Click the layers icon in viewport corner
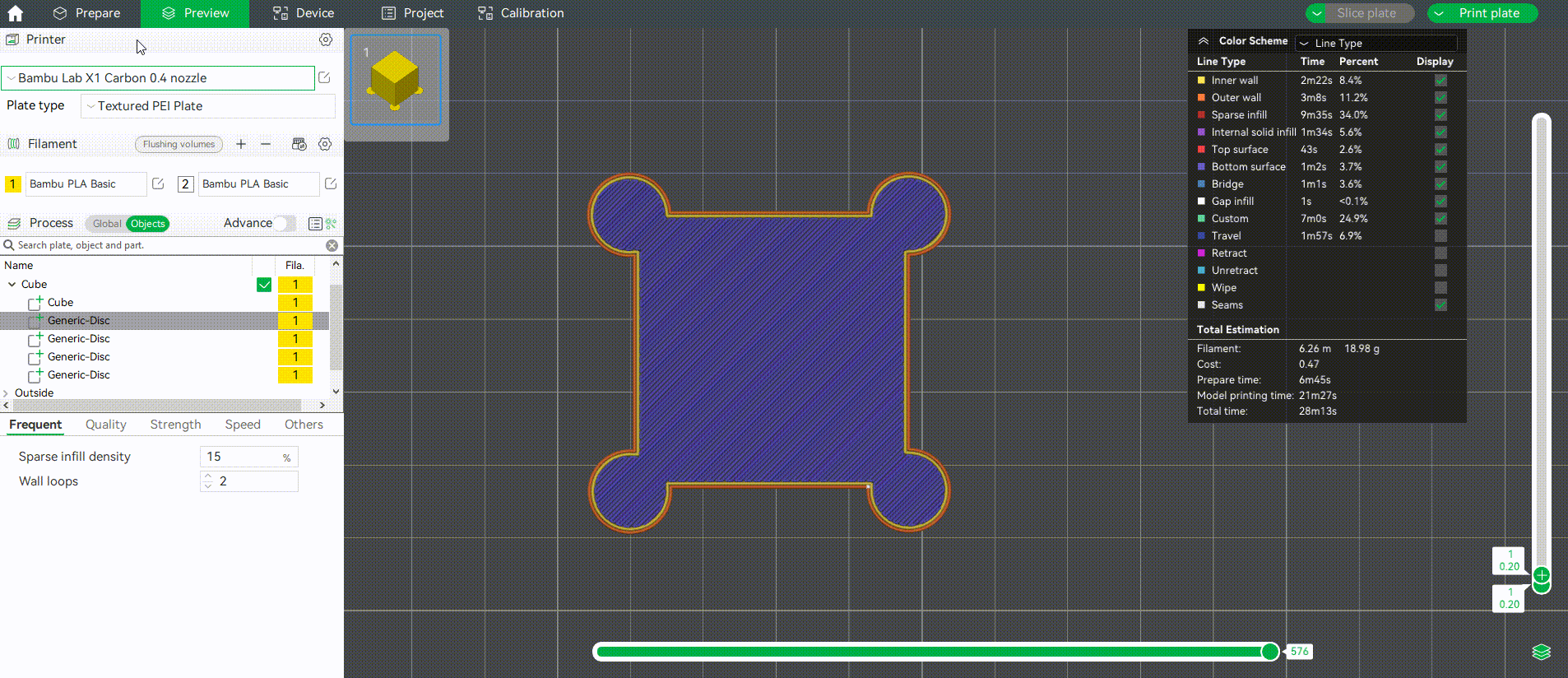The width and height of the screenshot is (1568, 678). (1542, 652)
